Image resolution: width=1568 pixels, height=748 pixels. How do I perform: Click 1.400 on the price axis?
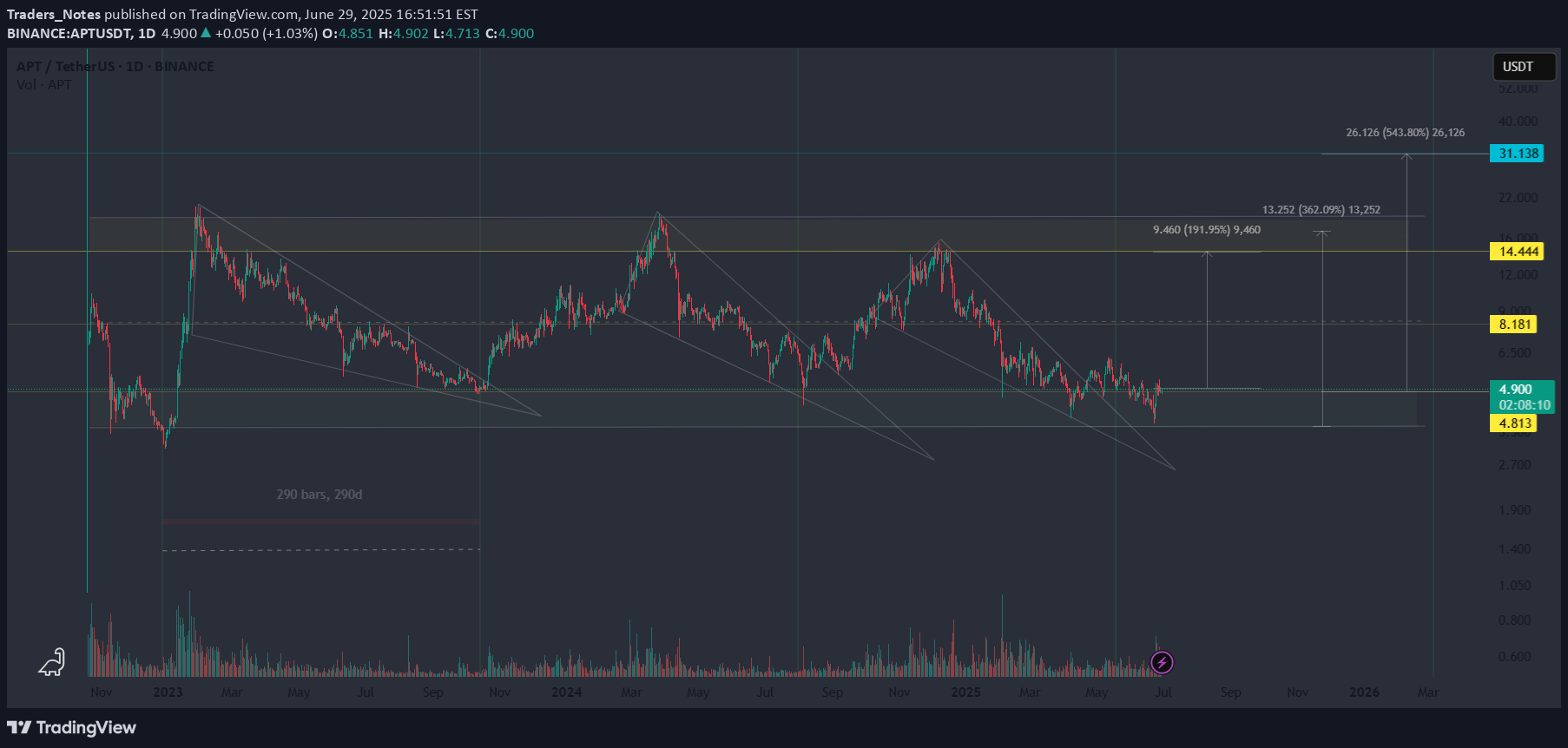pos(1515,549)
